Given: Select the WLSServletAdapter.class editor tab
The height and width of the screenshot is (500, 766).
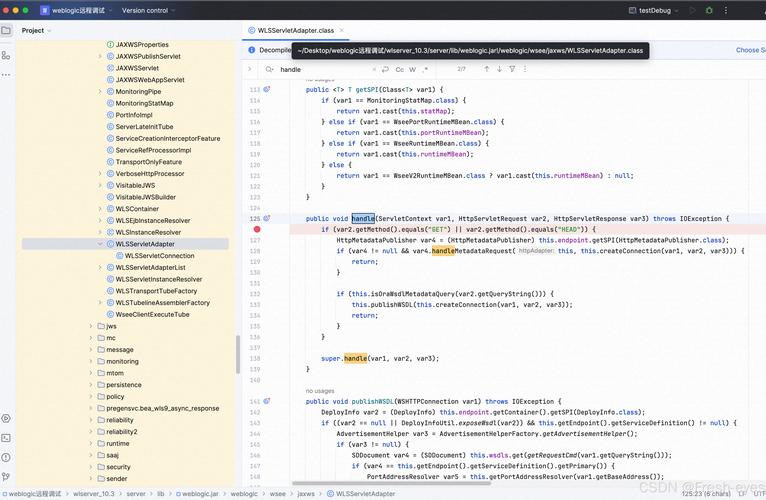Looking at the screenshot, I should pos(296,30).
